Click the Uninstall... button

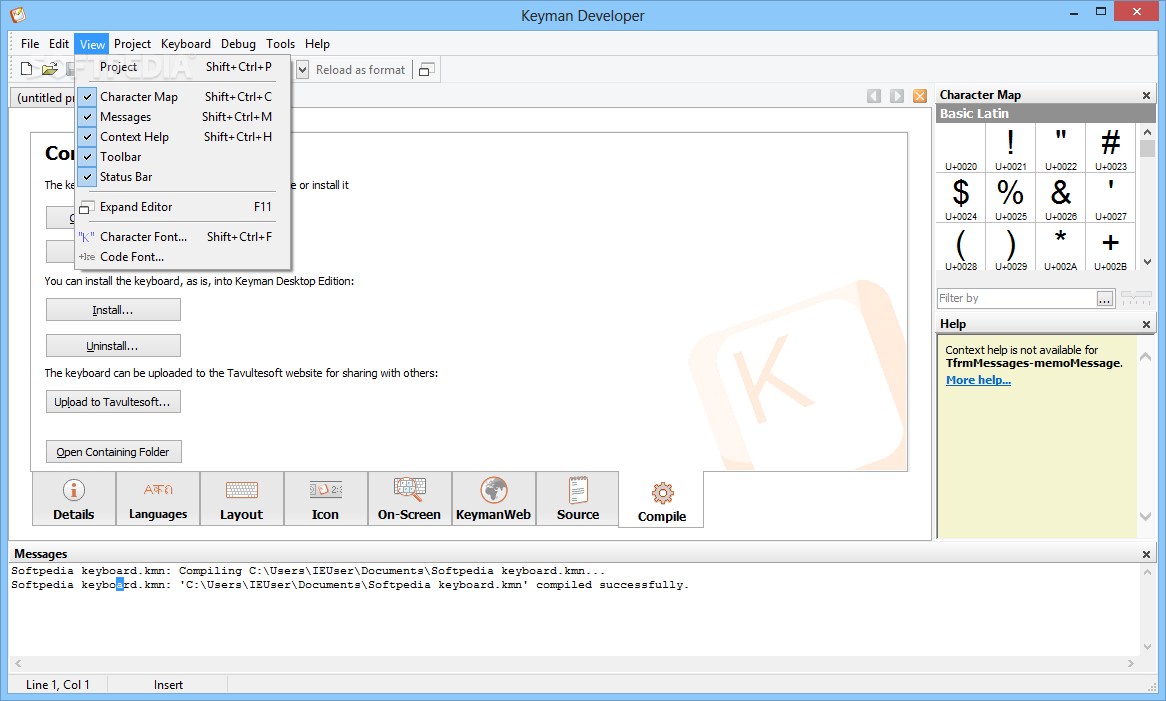click(113, 346)
